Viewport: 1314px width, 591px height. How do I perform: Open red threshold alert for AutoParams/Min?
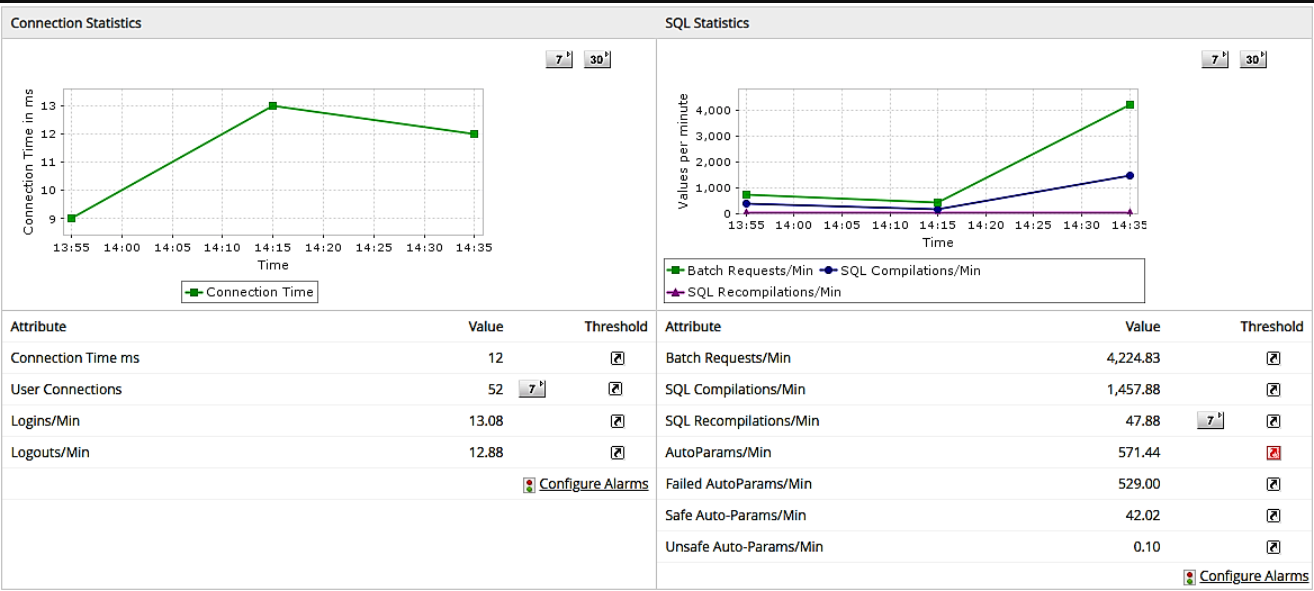[1273, 453]
